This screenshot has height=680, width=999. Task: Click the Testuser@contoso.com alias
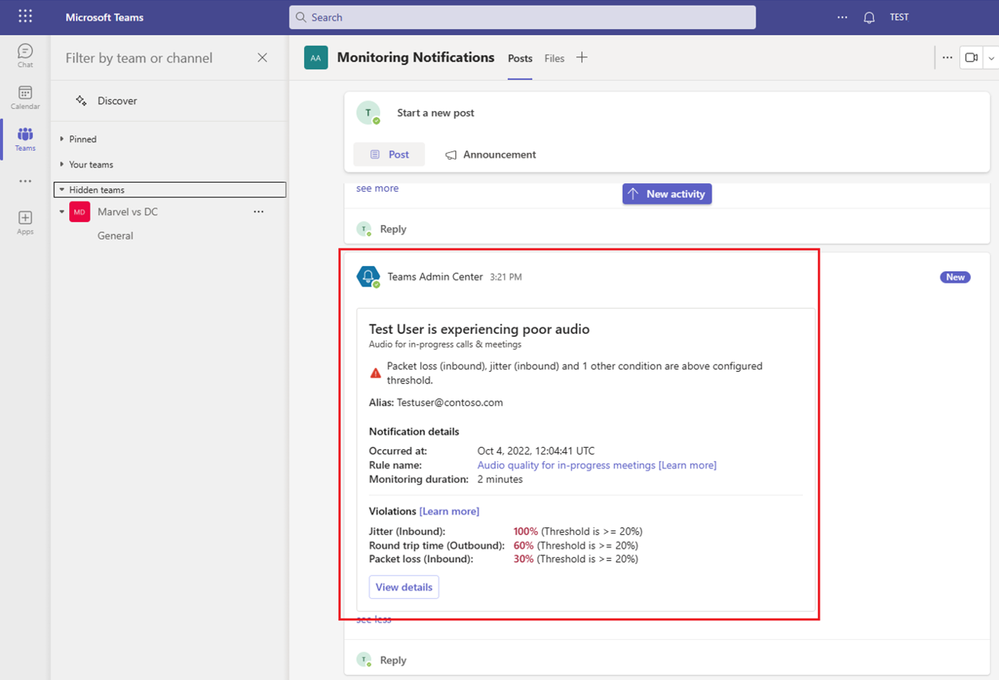450,403
